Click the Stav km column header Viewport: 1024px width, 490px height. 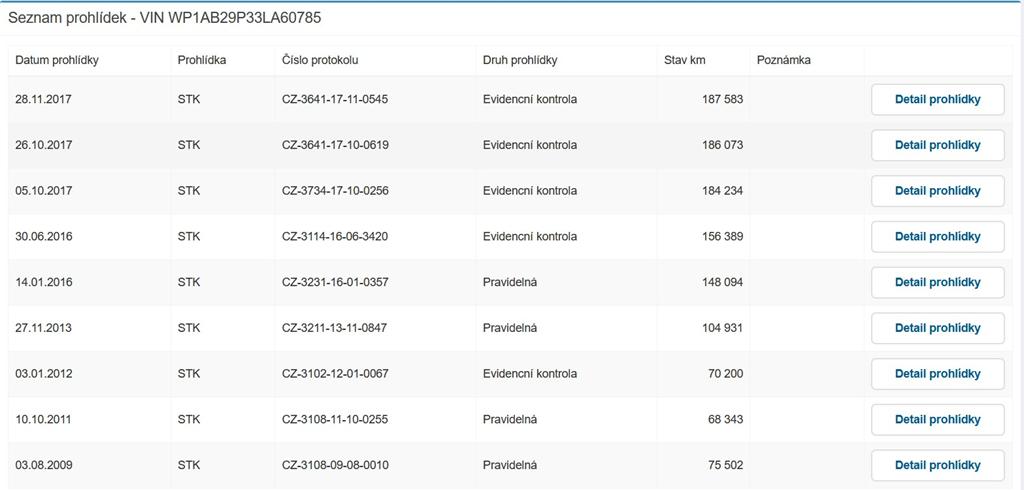tap(685, 60)
